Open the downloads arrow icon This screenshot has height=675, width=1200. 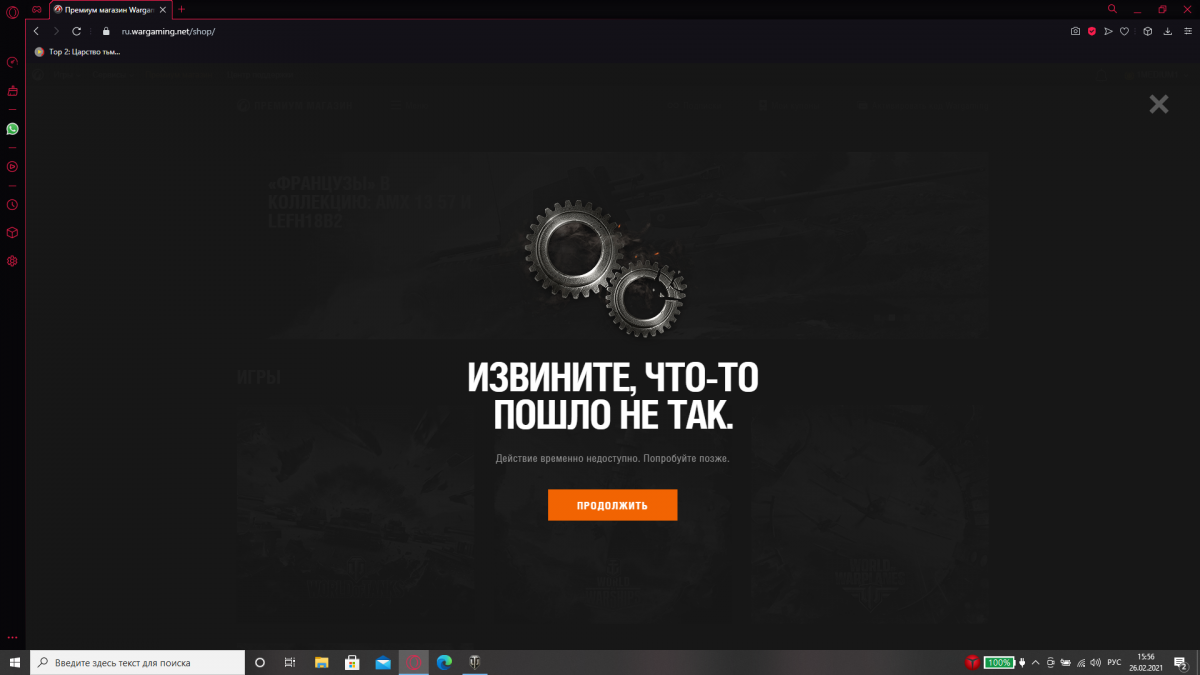[1167, 31]
